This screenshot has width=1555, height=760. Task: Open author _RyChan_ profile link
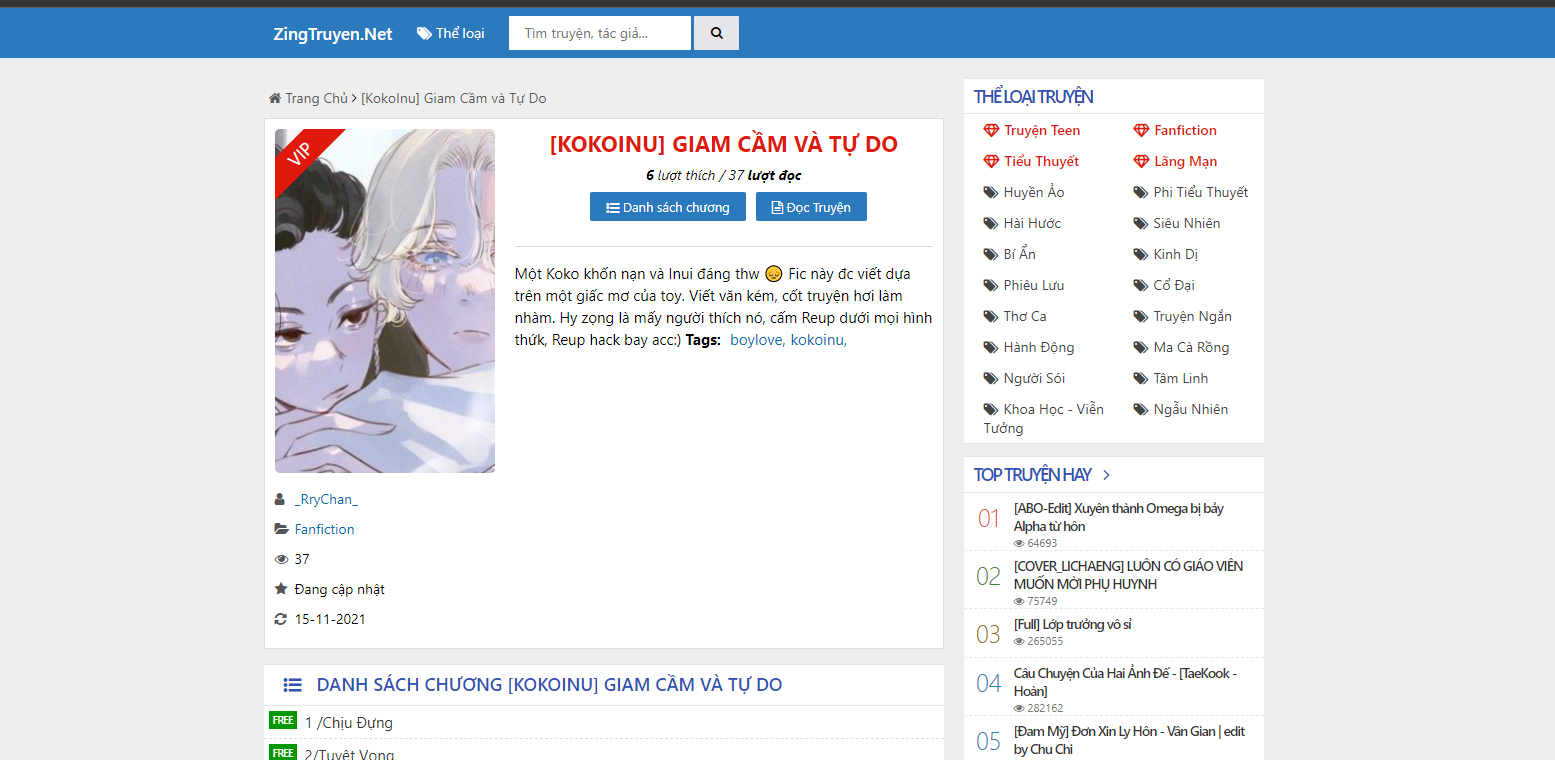pos(326,499)
